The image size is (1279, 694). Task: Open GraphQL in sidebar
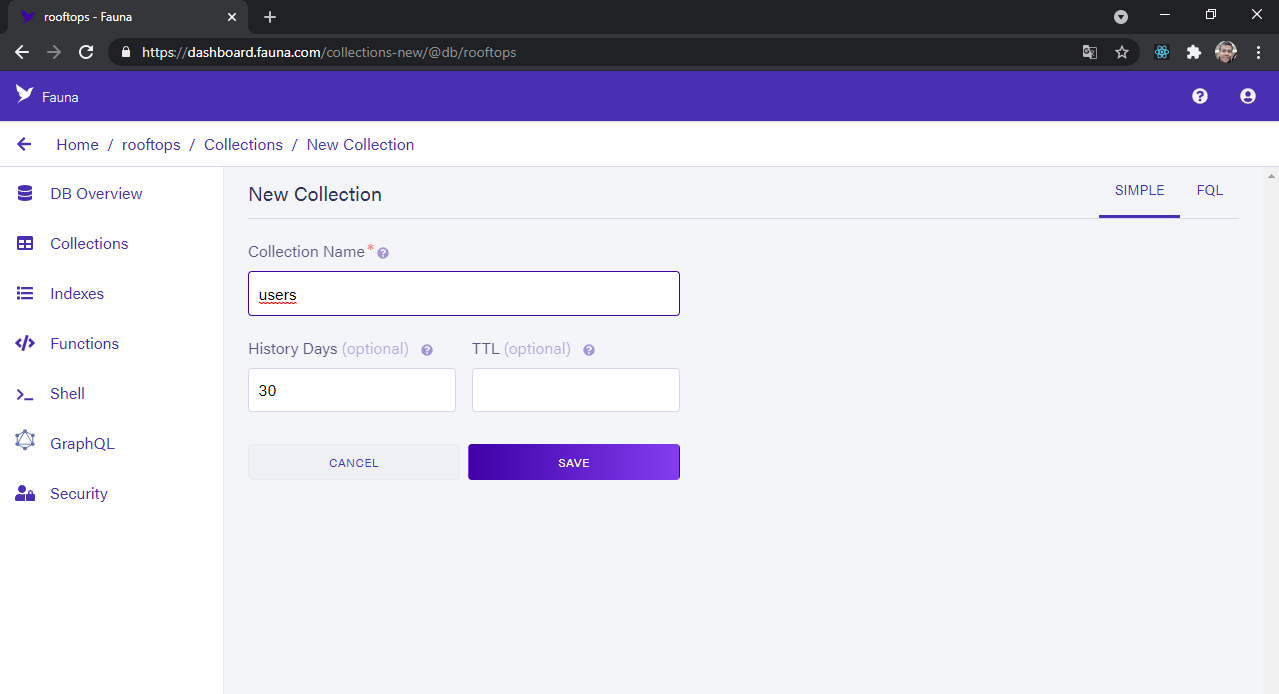82,444
